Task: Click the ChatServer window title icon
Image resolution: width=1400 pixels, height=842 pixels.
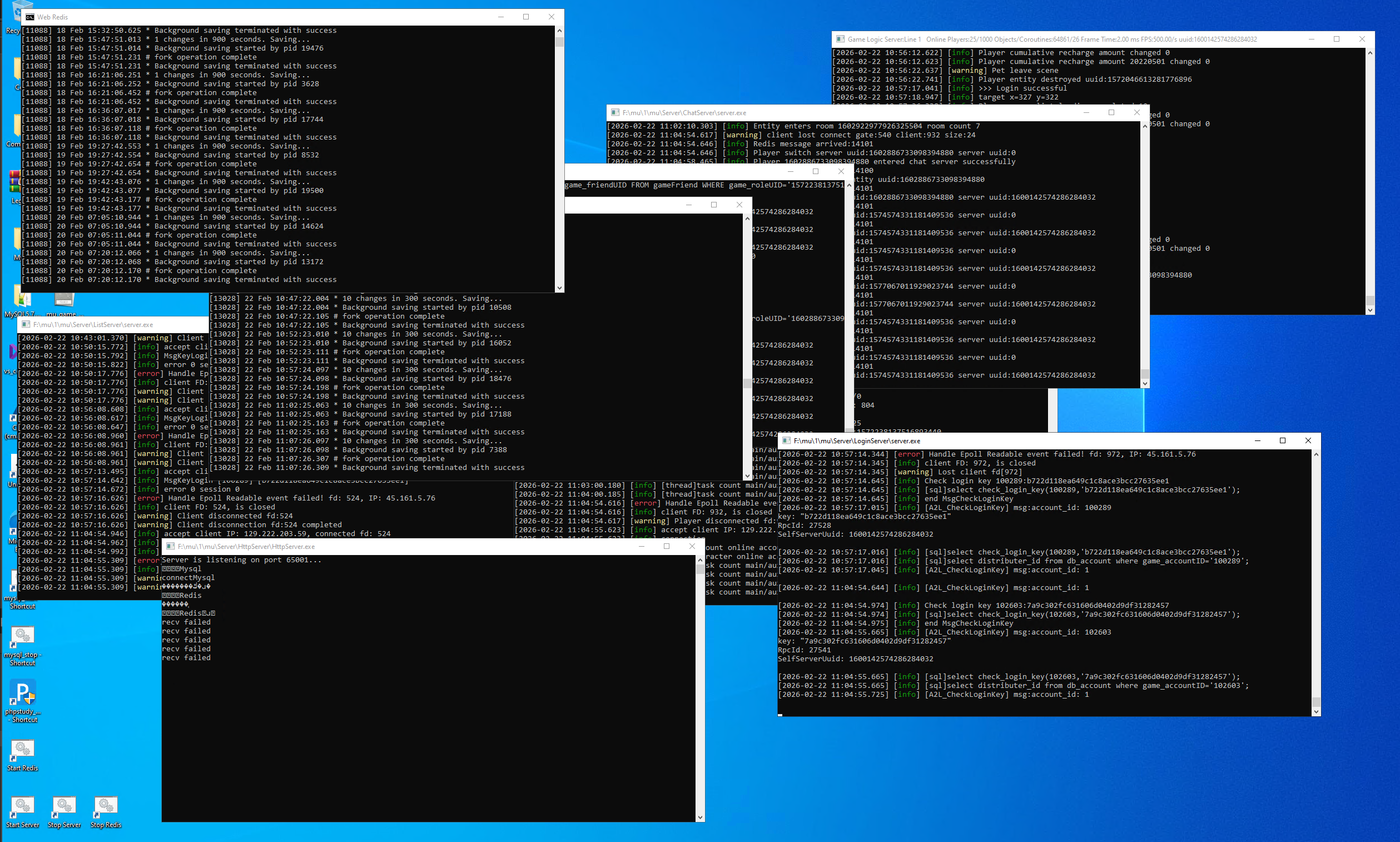Action: [615, 113]
